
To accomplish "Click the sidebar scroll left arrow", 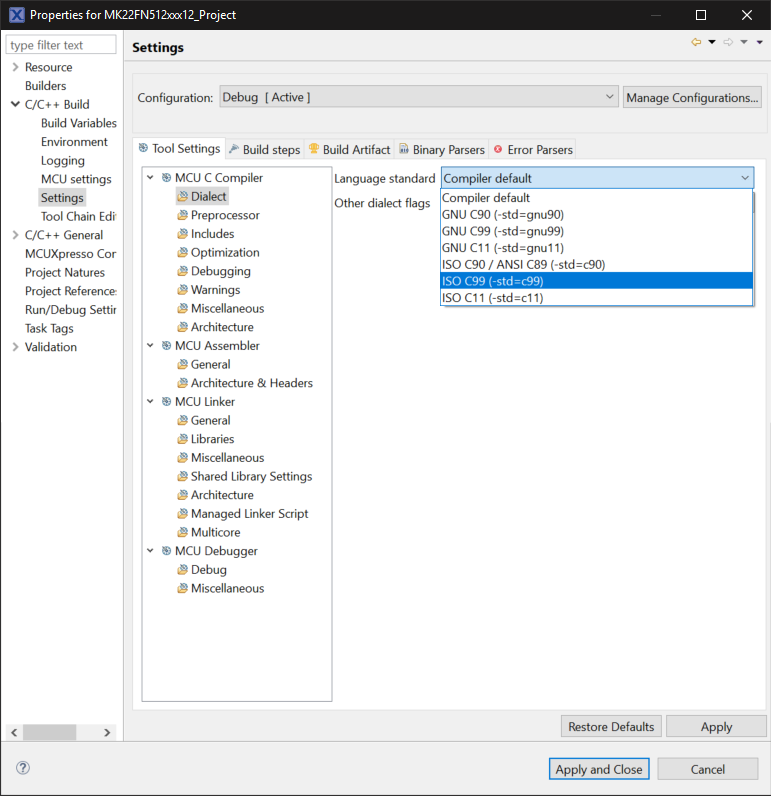I will click(x=14, y=732).
